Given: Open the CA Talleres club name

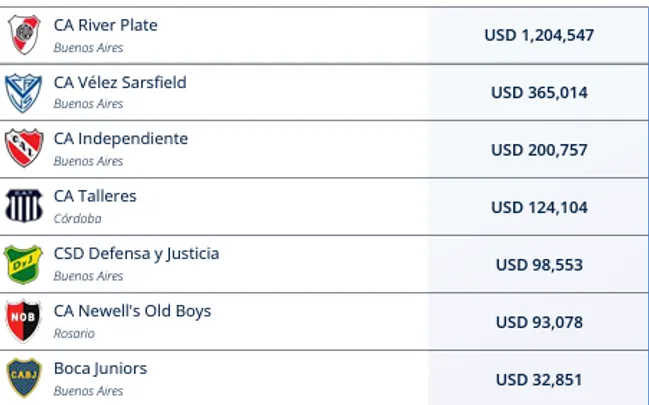Looking at the screenshot, I should pos(95,196).
